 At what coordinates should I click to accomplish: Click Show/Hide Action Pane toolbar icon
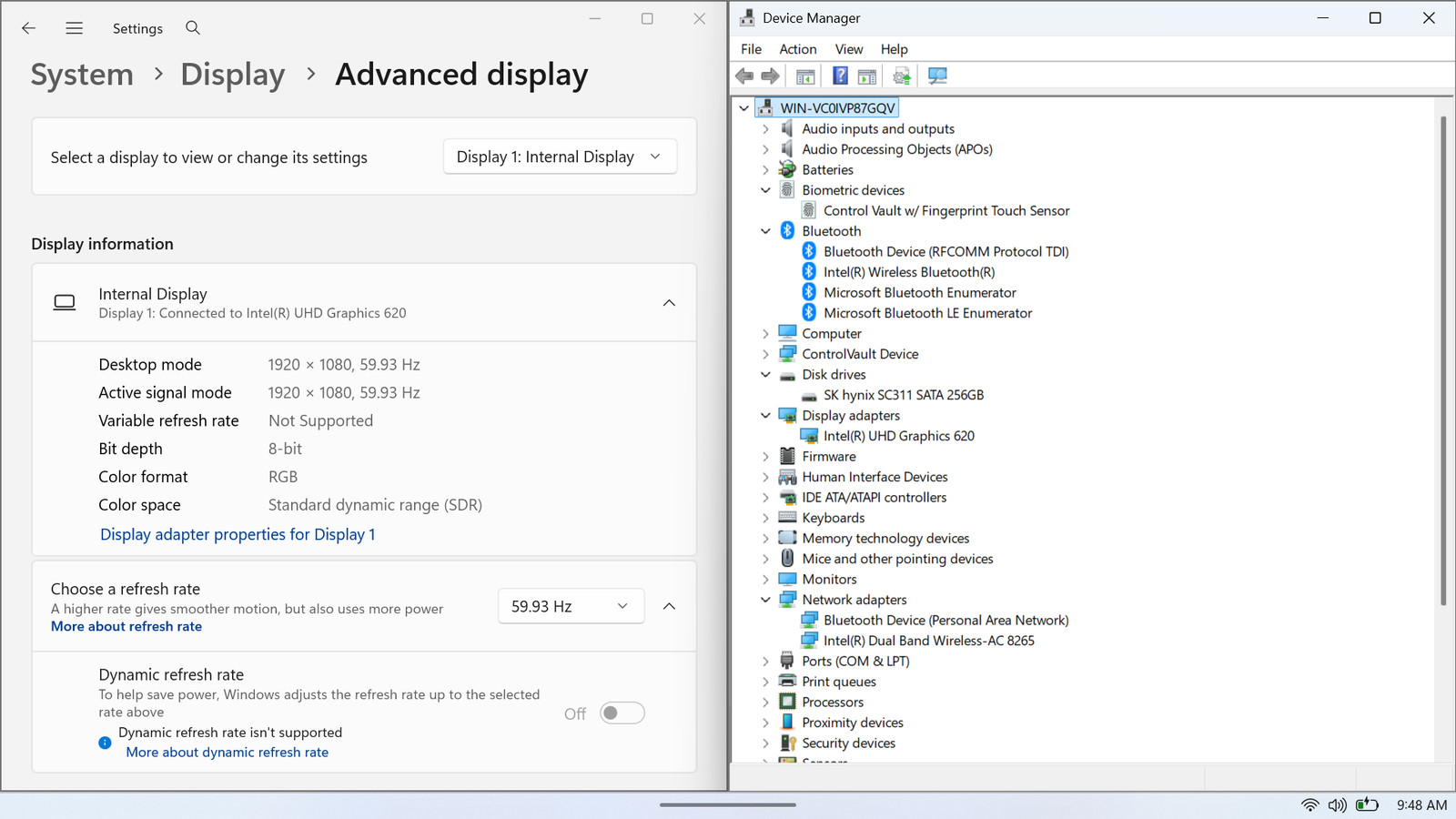(867, 76)
